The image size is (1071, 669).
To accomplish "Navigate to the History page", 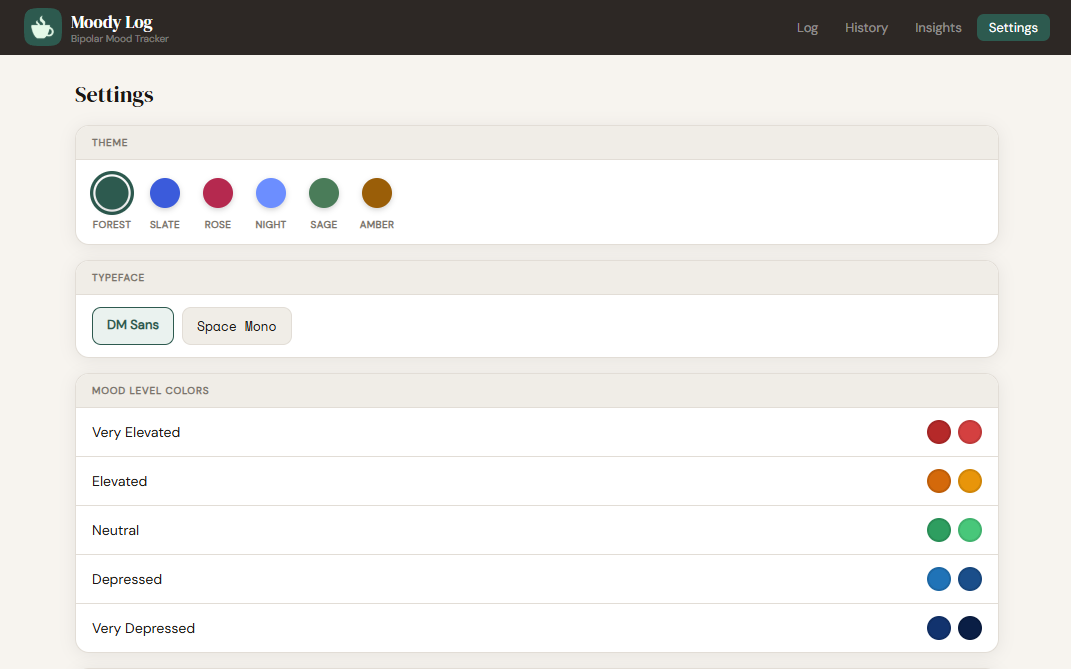I will pos(866,27).
